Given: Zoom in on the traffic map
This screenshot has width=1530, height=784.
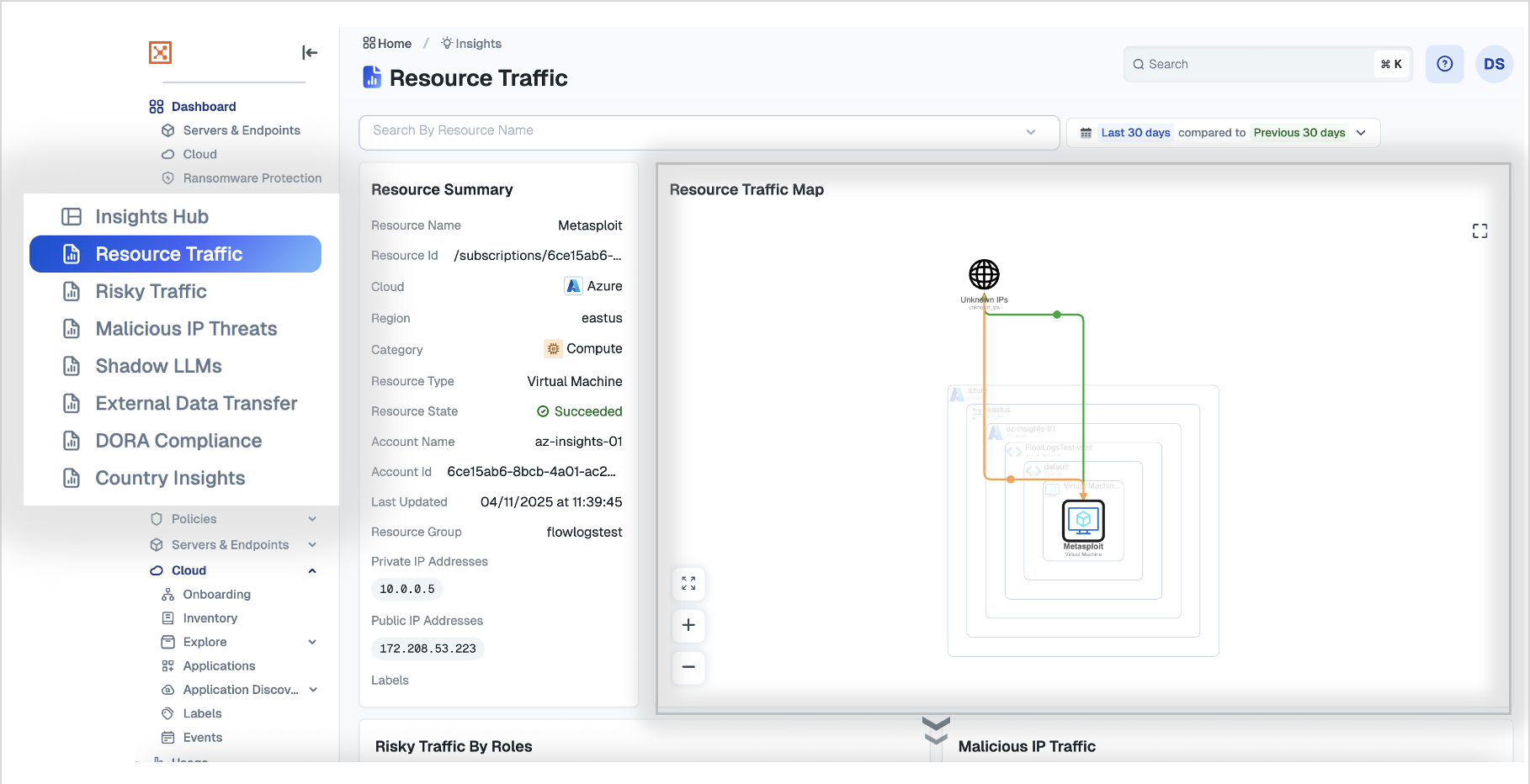Looking at the screenshot, I should coord(688,625).
